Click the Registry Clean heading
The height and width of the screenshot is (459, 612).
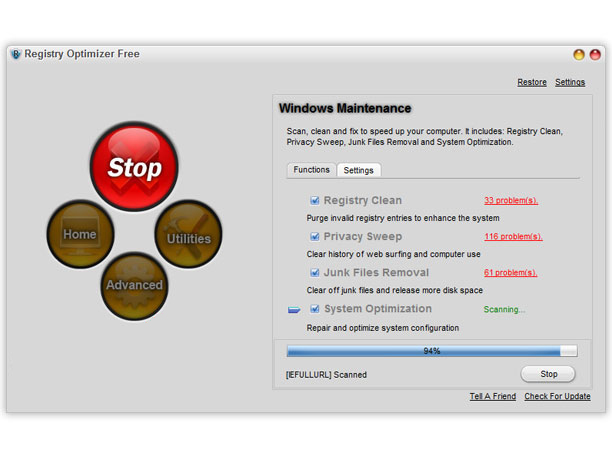pos(363,200)
